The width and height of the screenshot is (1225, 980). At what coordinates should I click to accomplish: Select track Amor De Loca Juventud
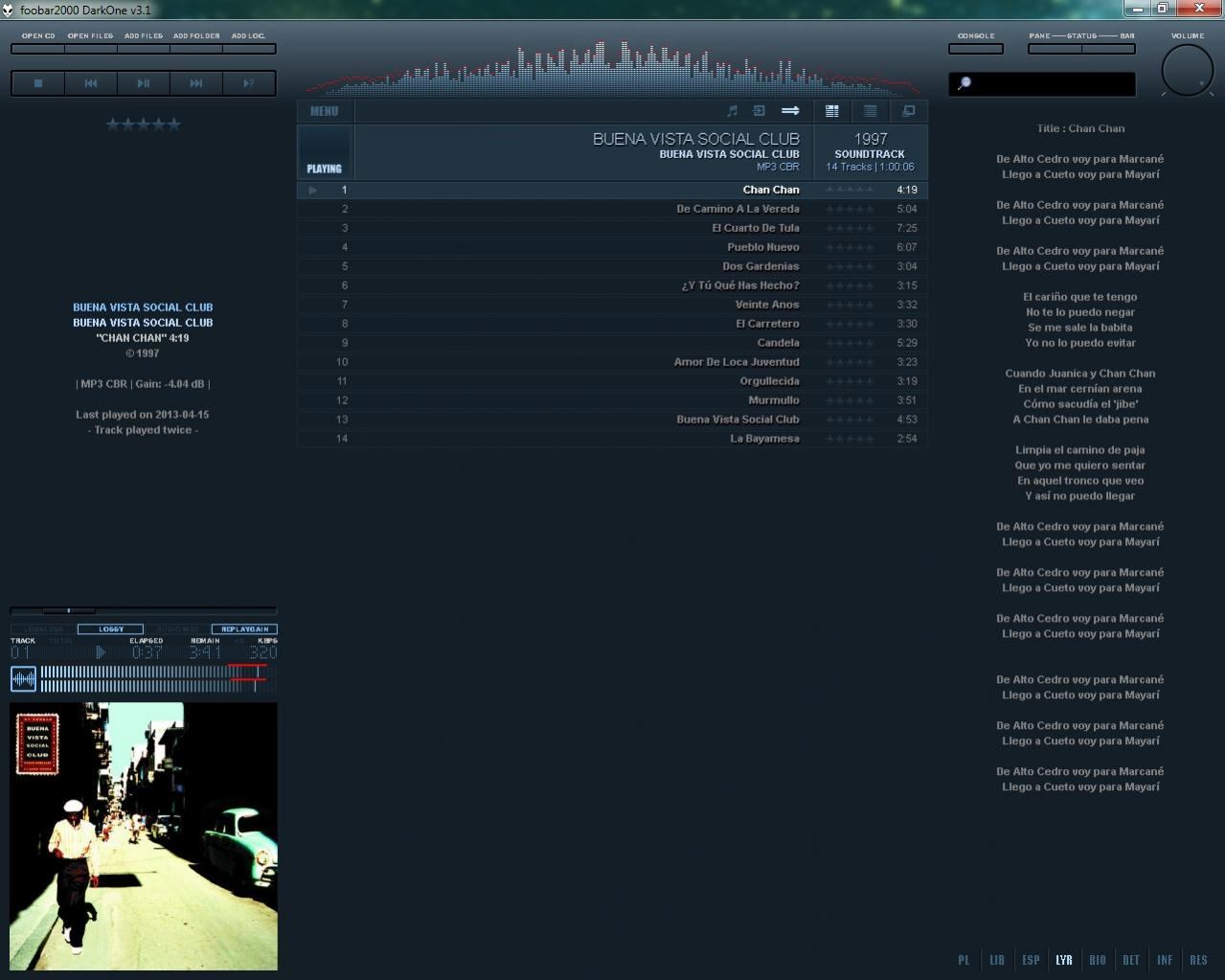(612, 362)
